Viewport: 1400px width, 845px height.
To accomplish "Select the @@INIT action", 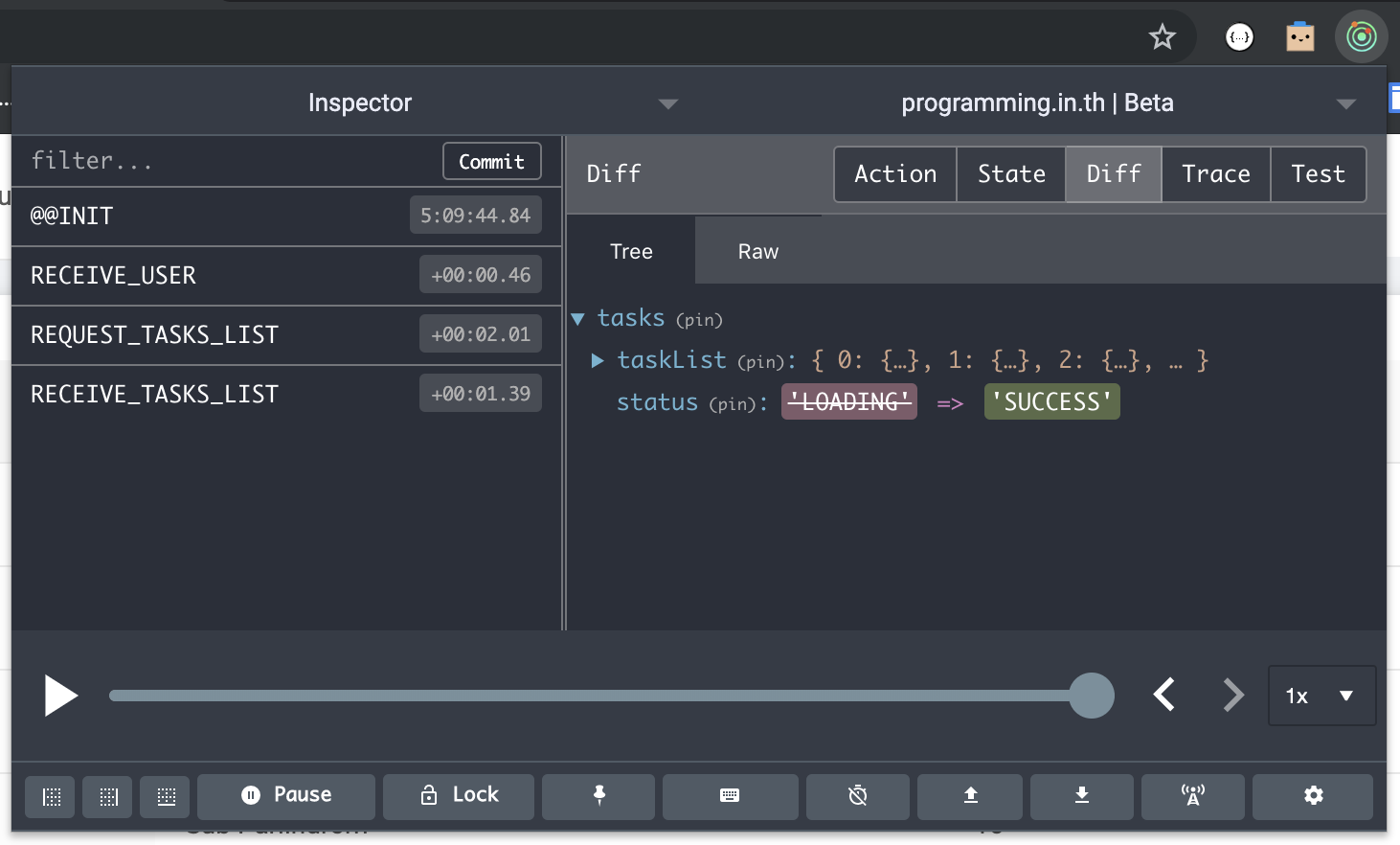I will 286,216.
